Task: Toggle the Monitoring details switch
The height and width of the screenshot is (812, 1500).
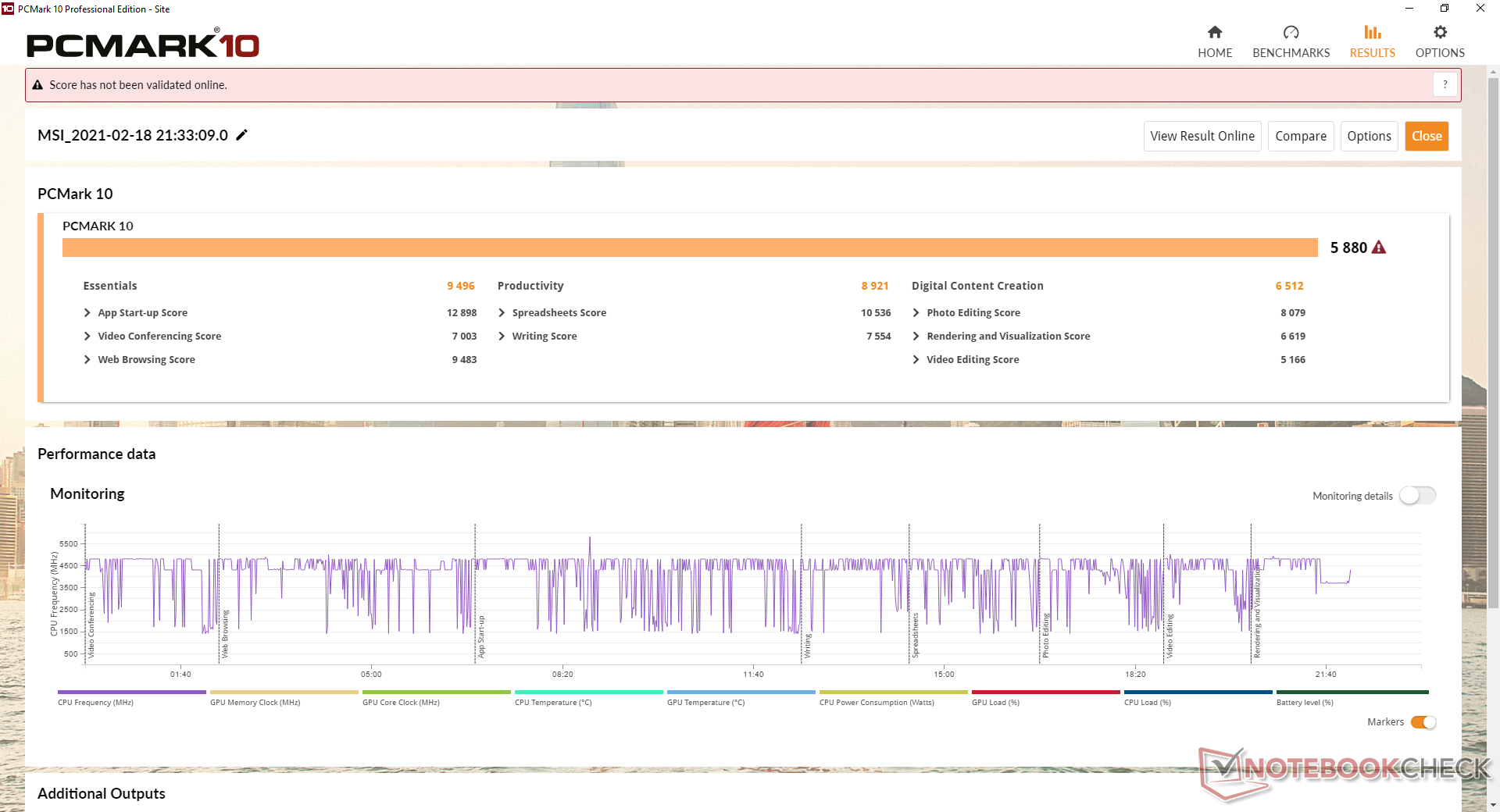Action: tap(1417, 496)
